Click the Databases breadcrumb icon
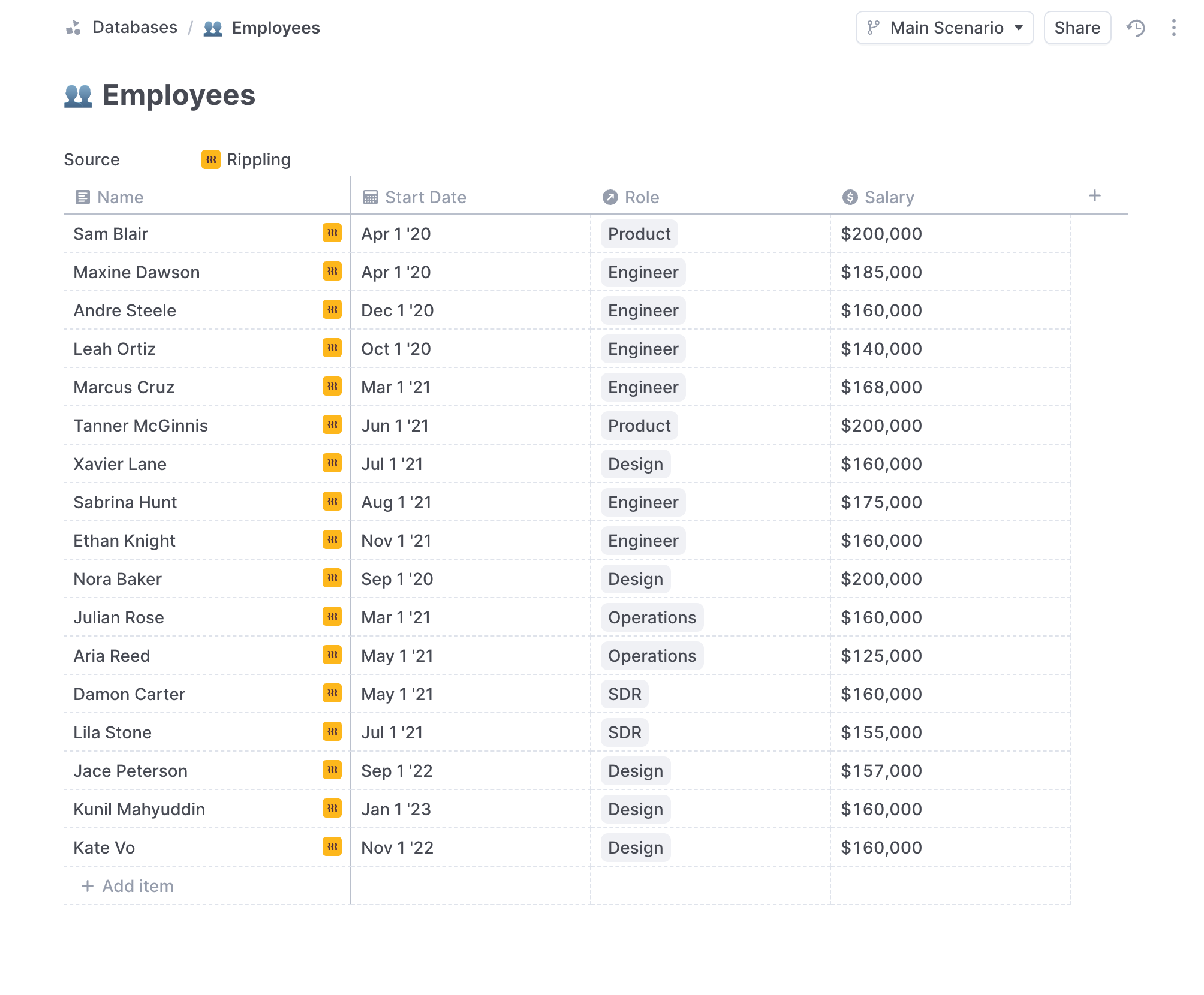Screen dimensions: 1204x995 click(x=73, y=28)
